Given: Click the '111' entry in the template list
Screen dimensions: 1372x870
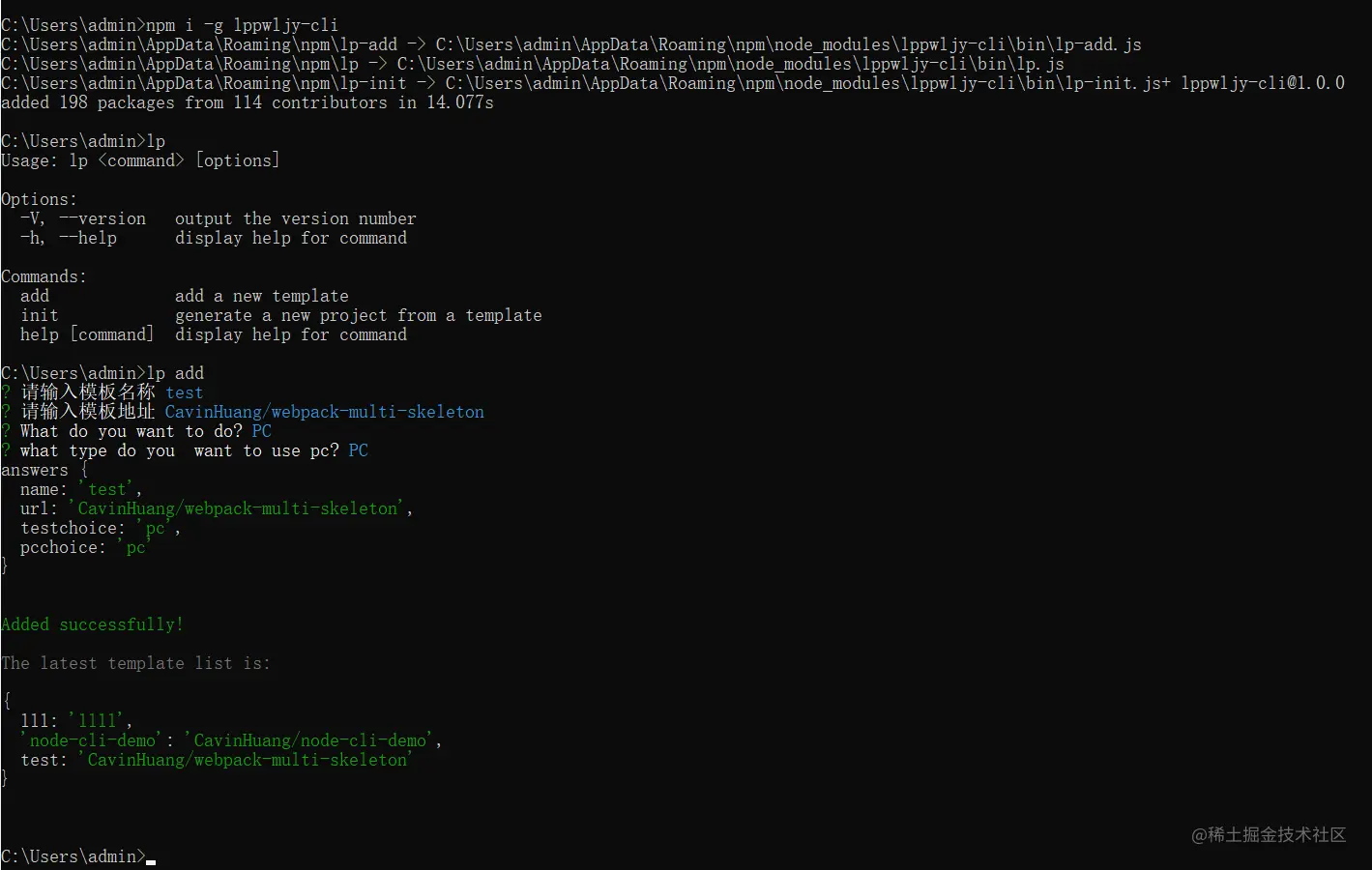Looking at the screenshot, I should pos(39,721).
